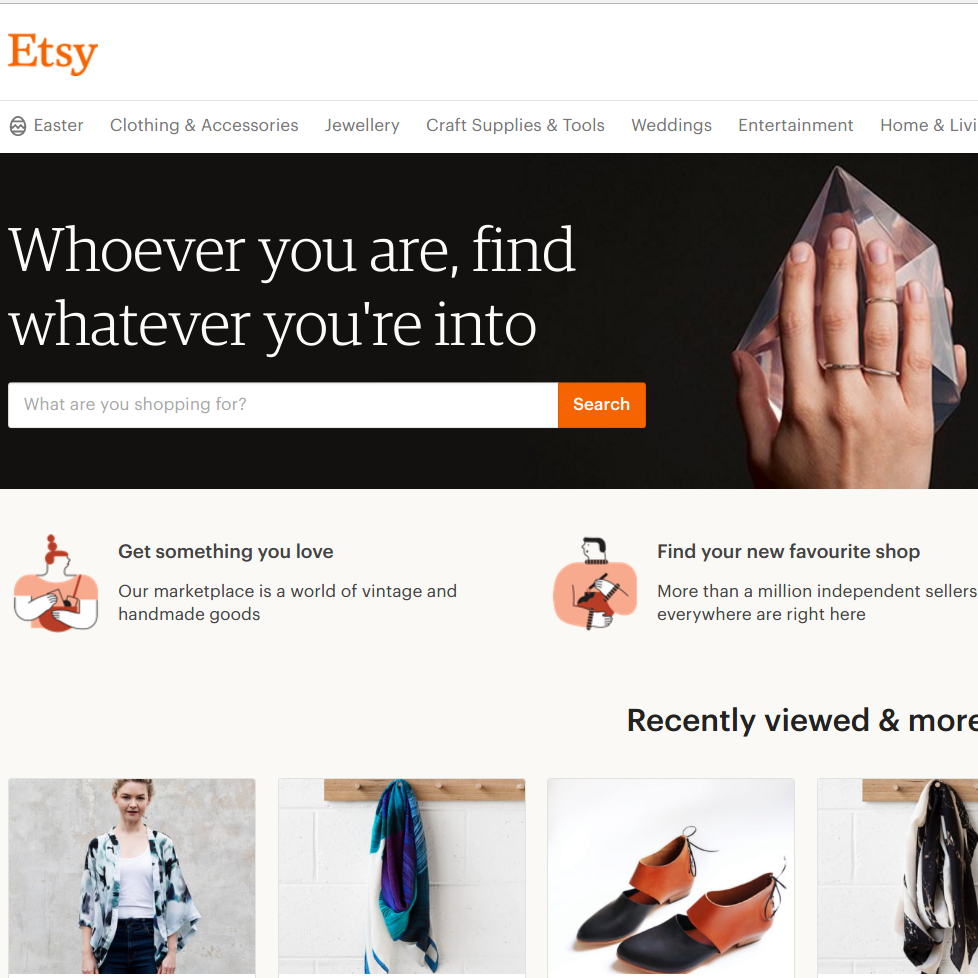This screenshot has width=978, height=978.
Task: Open the orange and black shoes listing
Action: coord(671,878)
